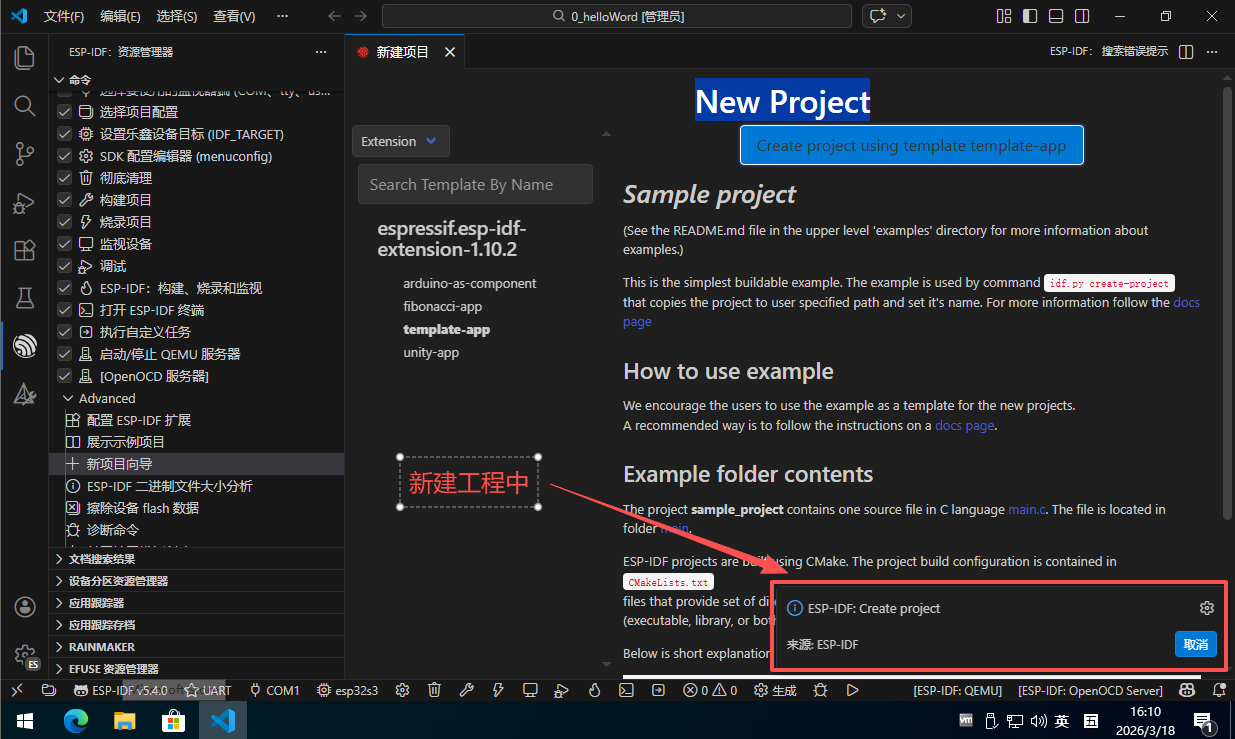Click the lightning flash icon in status bar
The height and width of the screenshot is (739, 1235).
(498, 690)
